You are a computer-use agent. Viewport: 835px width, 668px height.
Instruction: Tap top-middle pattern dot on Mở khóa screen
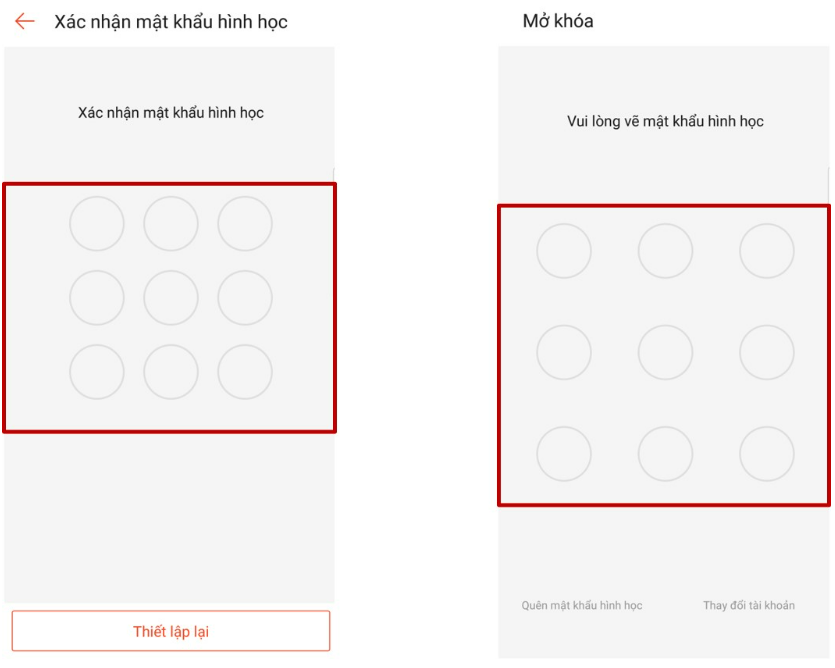pos(666,251)
